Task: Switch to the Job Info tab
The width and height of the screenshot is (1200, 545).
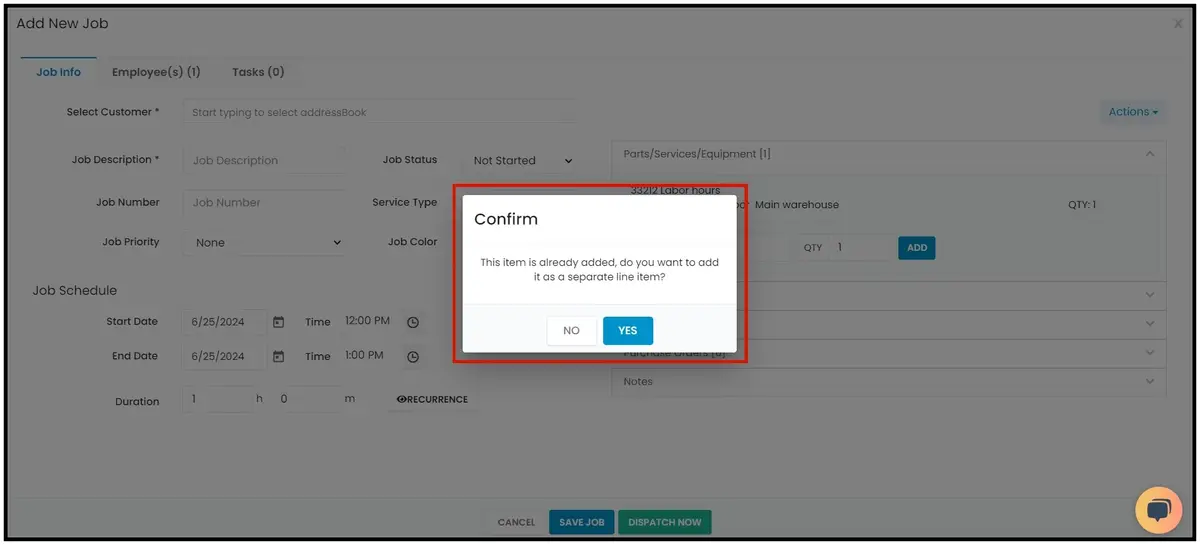Action: click(x=59, y=72)
